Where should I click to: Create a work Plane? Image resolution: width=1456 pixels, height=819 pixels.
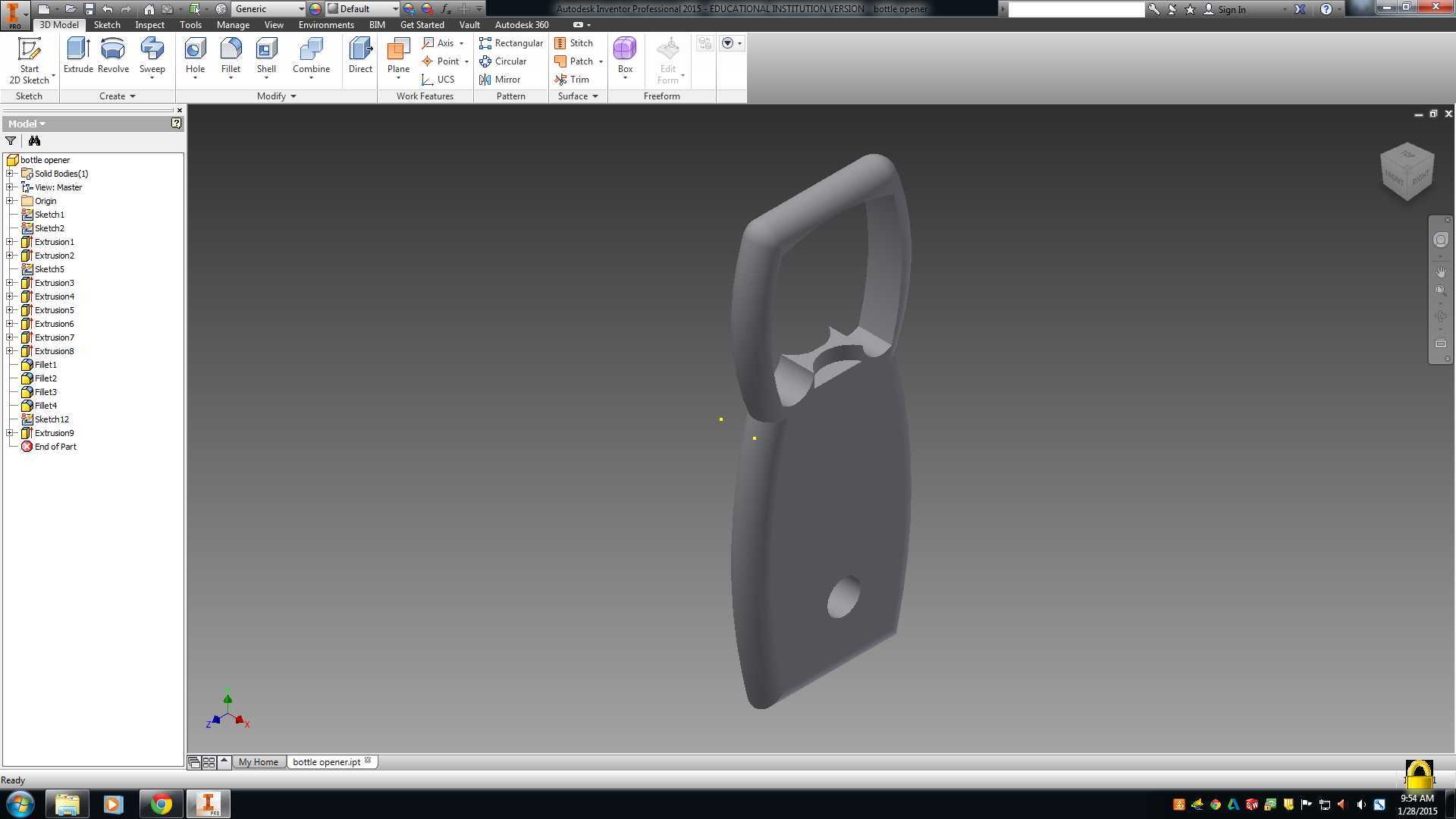point(398,57)
